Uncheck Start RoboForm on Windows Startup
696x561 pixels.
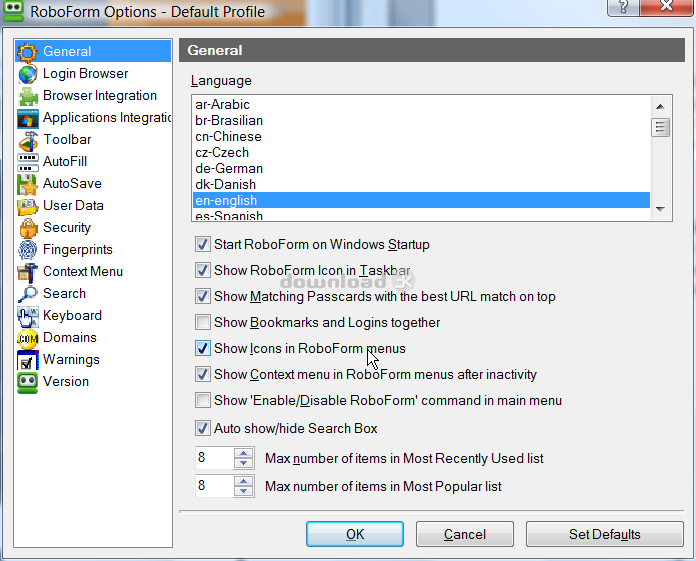pyautogui.click(x=202, y=244)
